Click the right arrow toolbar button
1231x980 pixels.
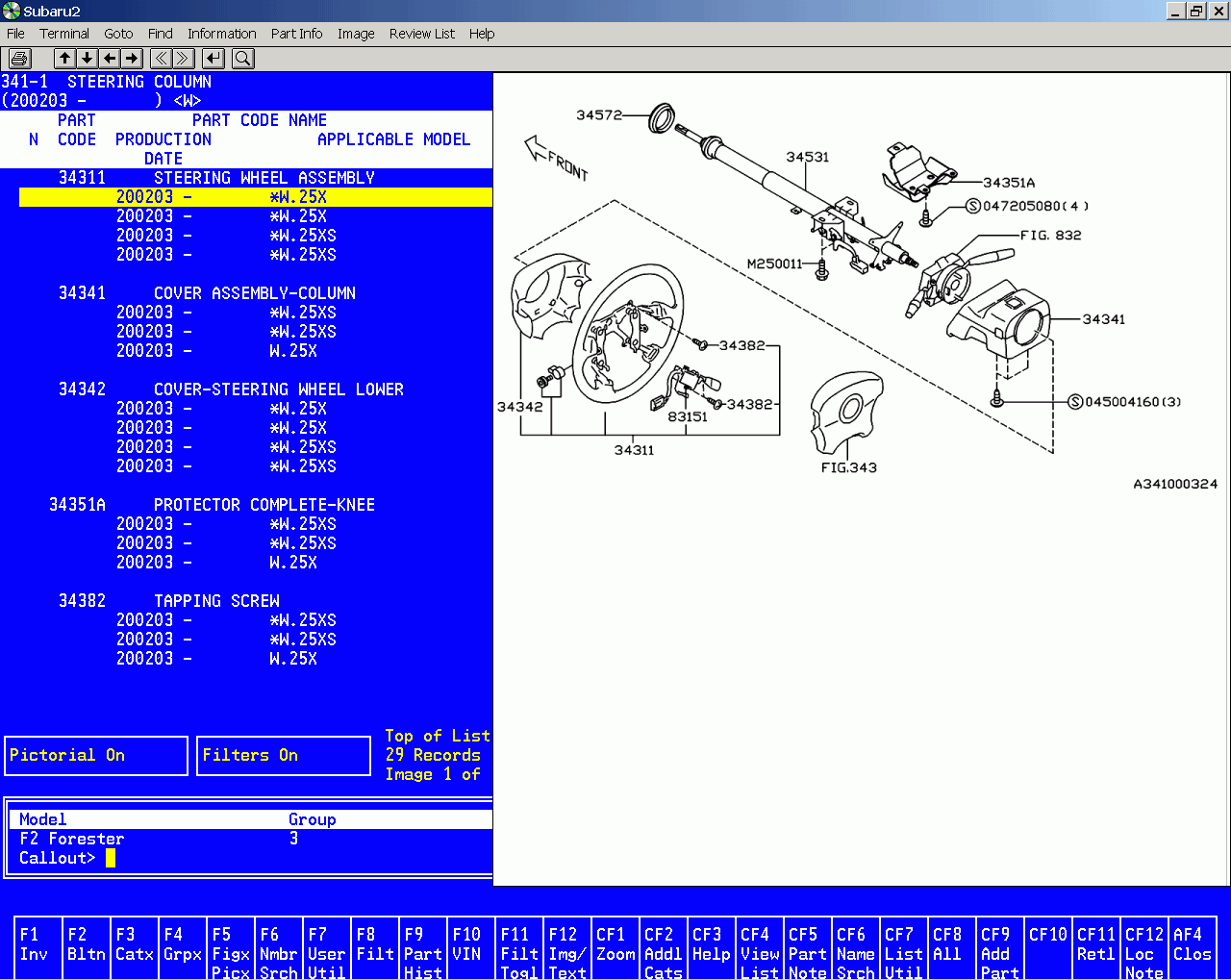coord(132,59)
